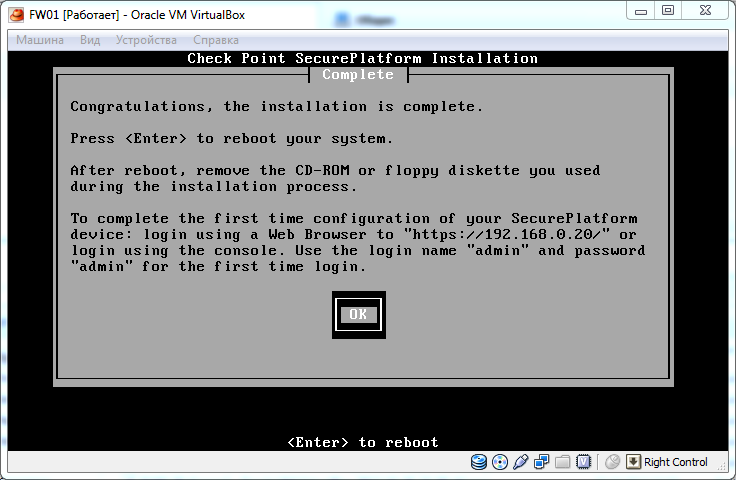Click the mouse integration indicator icon
Image resolution: width=736 pixels, height=480 pixels.
(612, 462)
